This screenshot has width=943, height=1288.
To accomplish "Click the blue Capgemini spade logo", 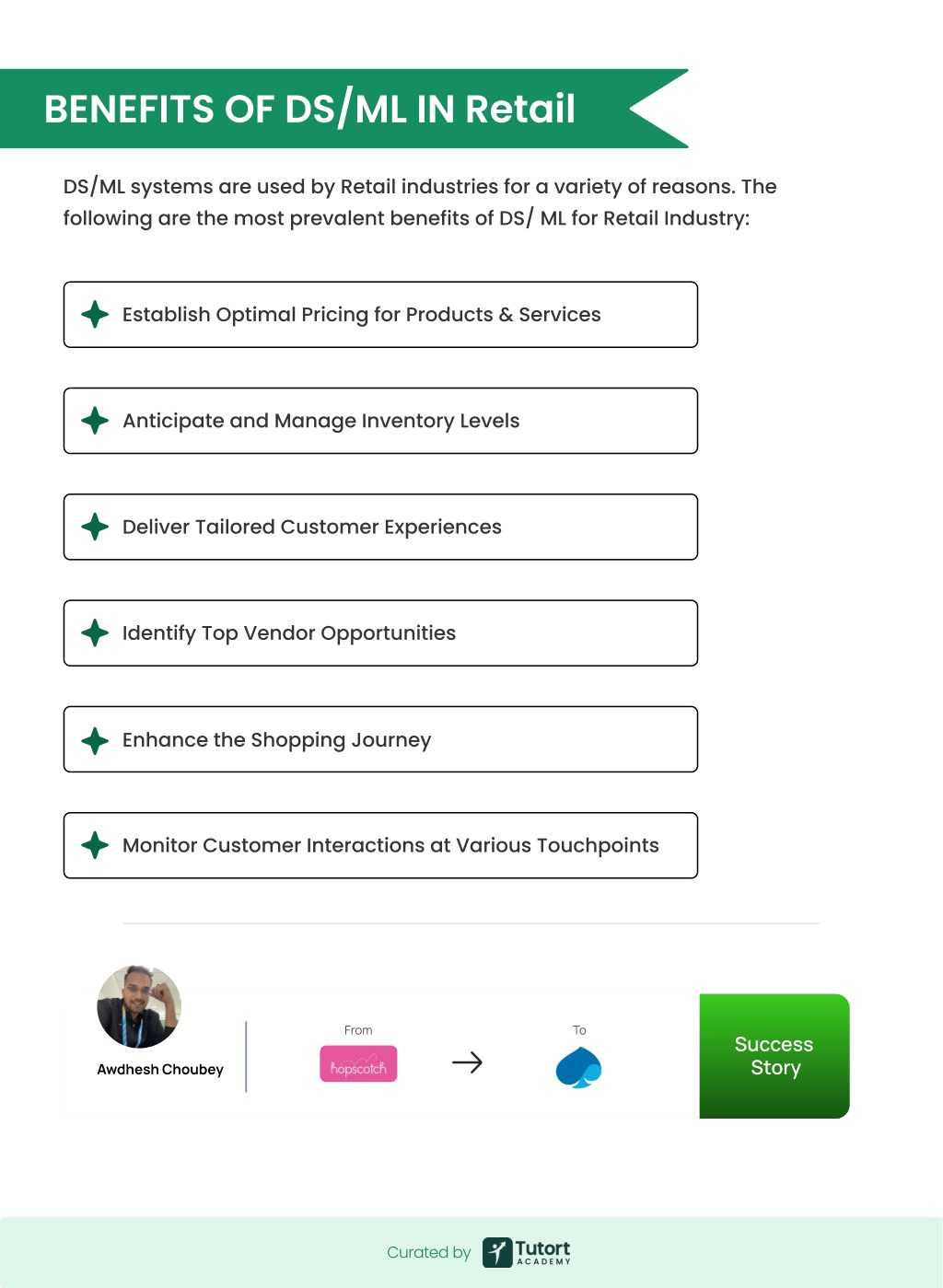I will pos(578,1068).
